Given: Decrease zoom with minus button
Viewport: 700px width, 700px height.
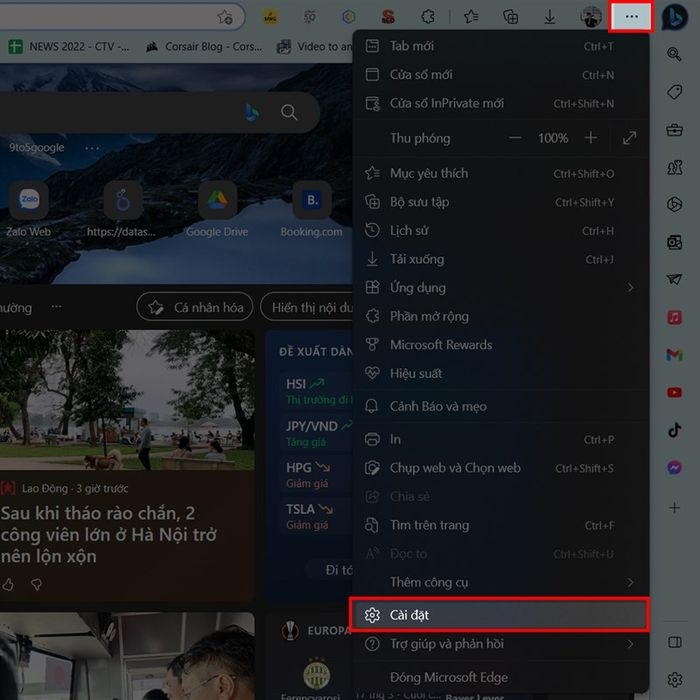Looking at the screenshot, I should point(515,138).
